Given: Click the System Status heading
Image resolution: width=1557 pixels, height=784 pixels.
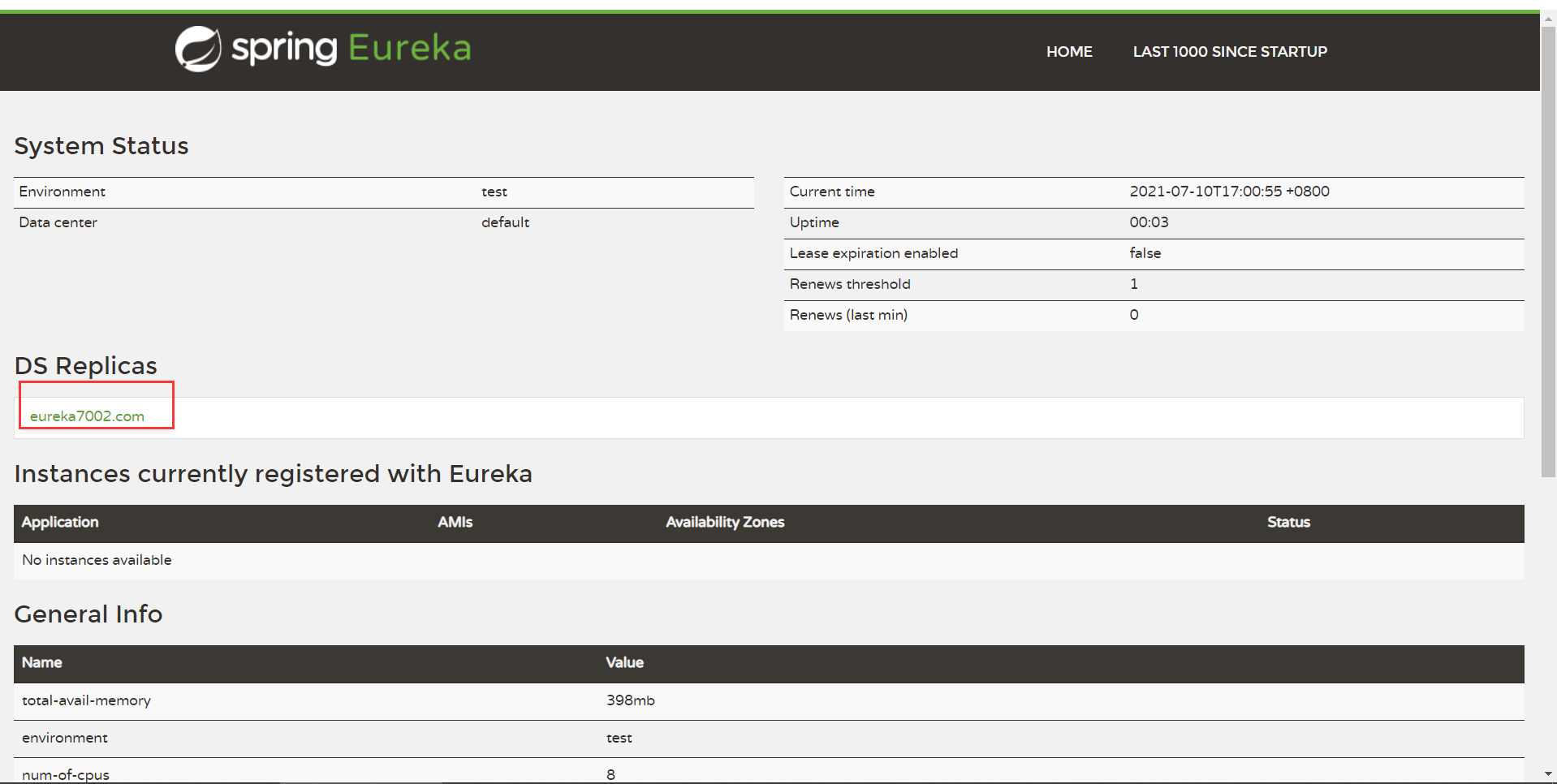Looking at the screenshot, I should point(101,146).
